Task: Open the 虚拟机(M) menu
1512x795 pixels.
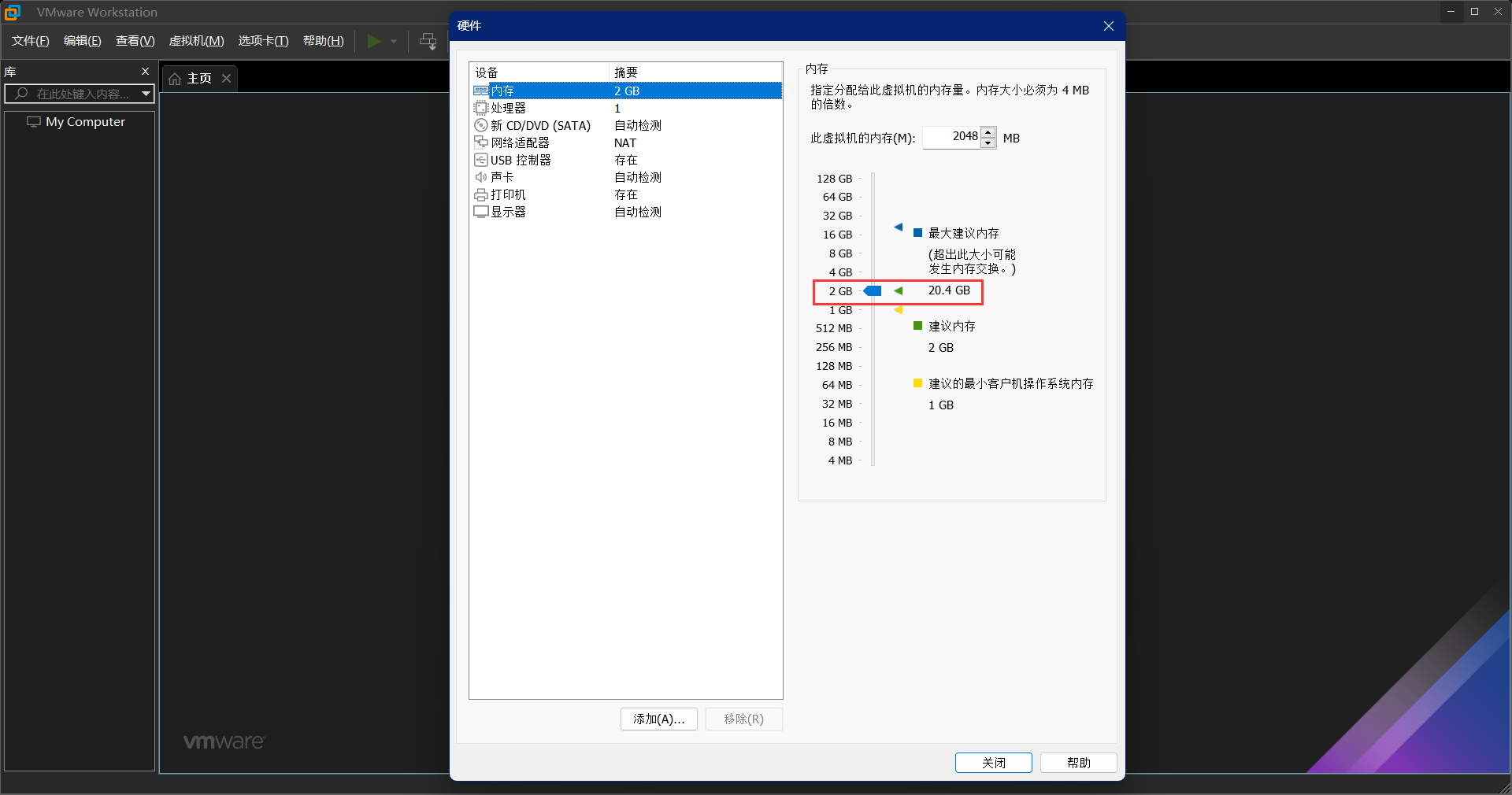Action: click(196, 41)
